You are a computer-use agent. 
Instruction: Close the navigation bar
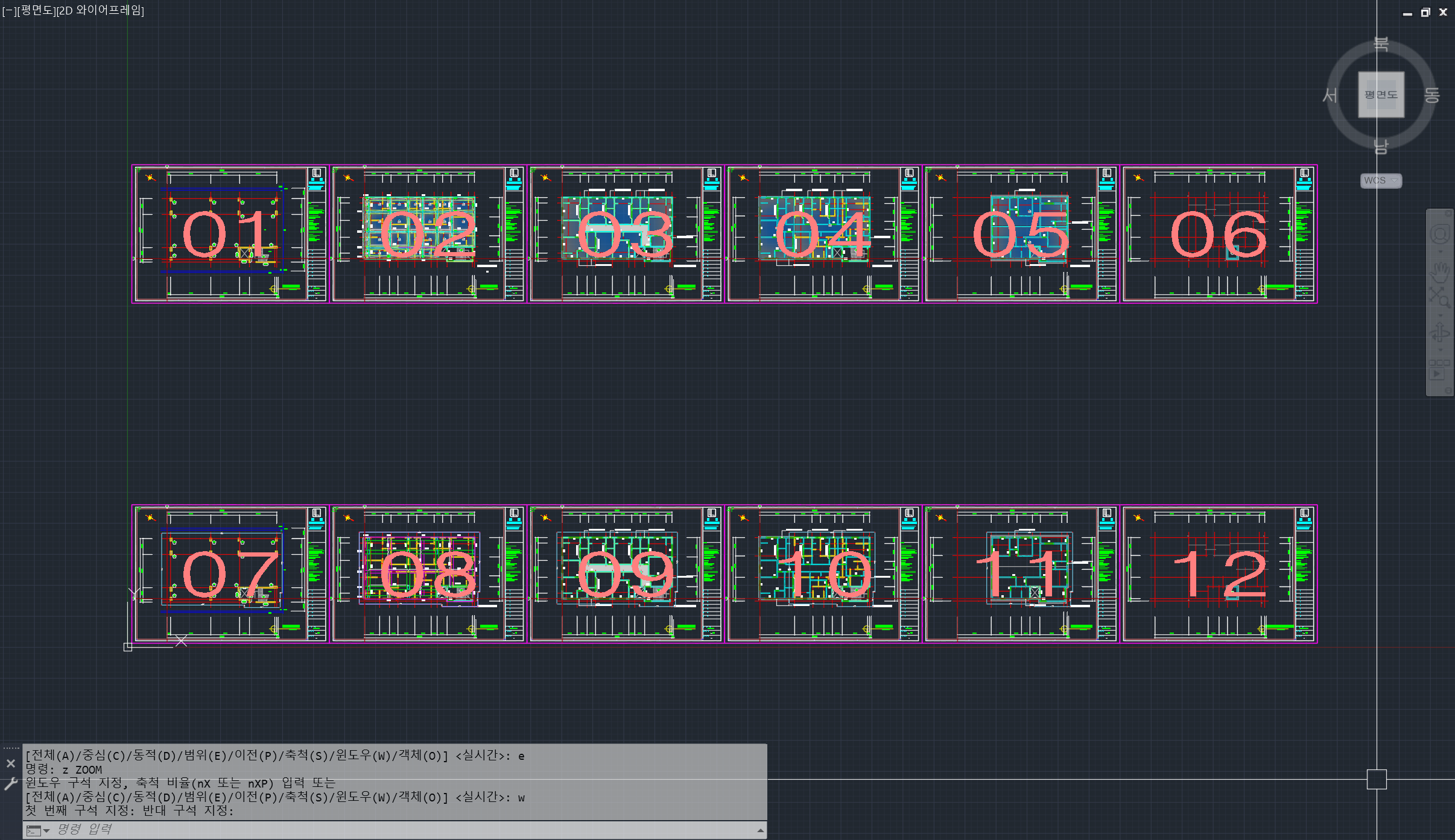[x=1448, y=213]
